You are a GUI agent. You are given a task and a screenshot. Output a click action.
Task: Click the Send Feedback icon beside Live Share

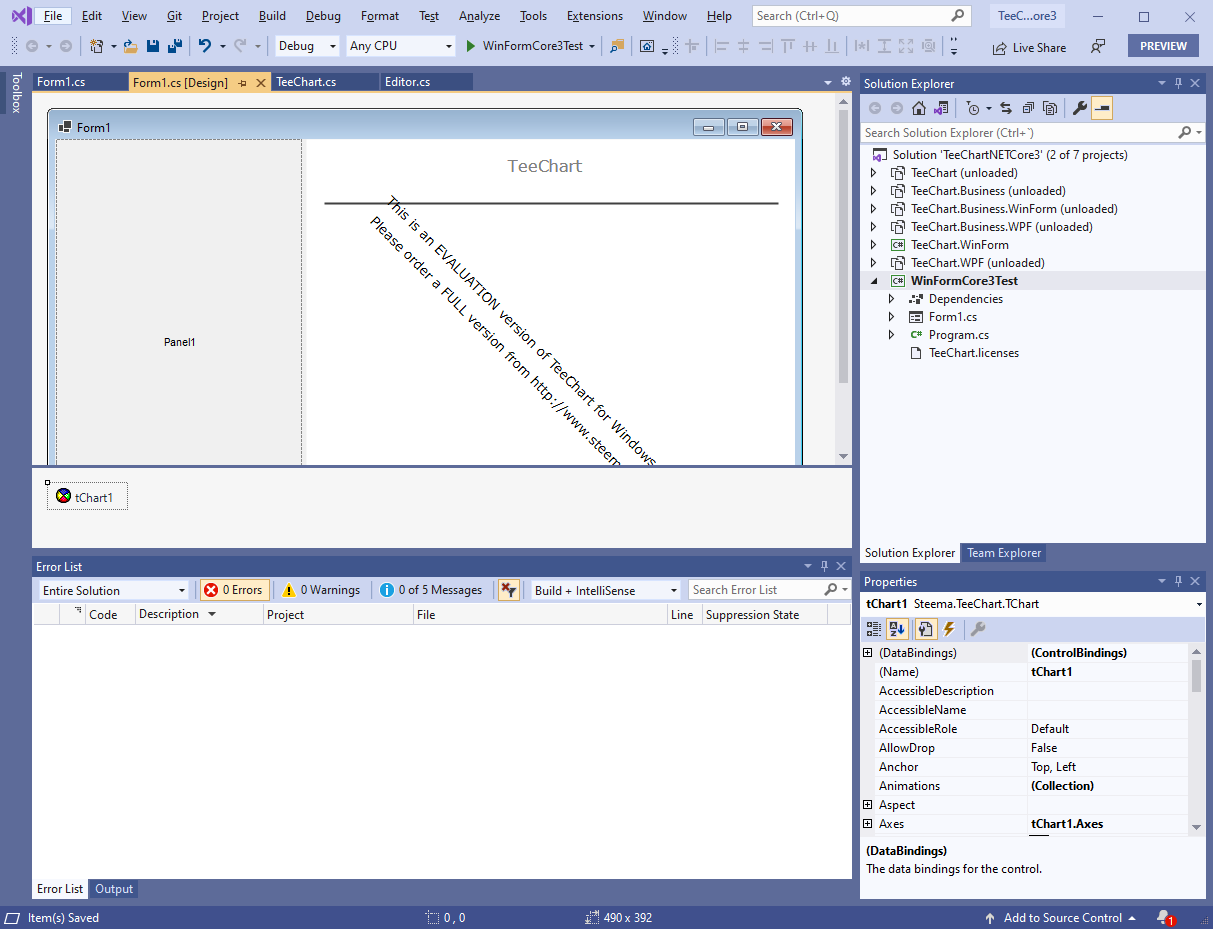click(x=1098, y=47)
